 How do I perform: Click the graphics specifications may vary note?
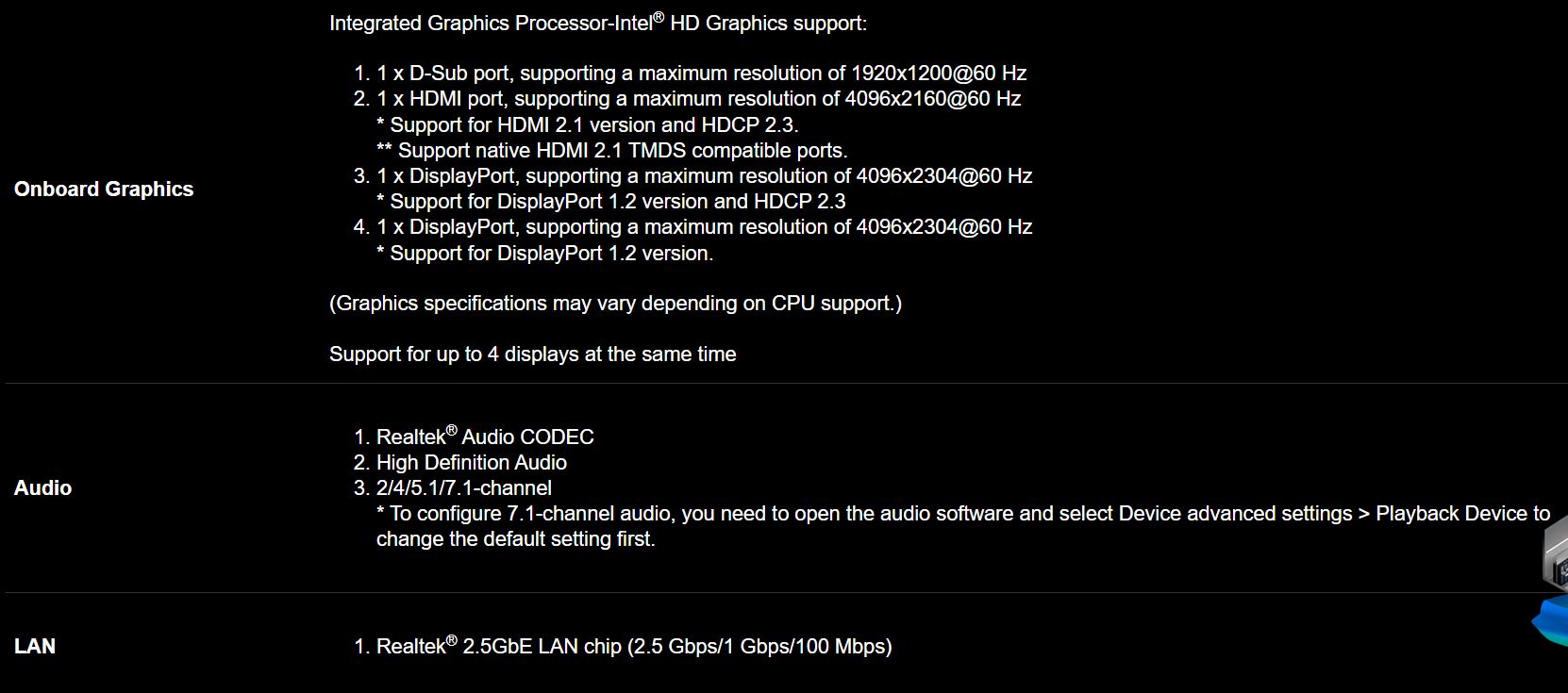(615, 303)
